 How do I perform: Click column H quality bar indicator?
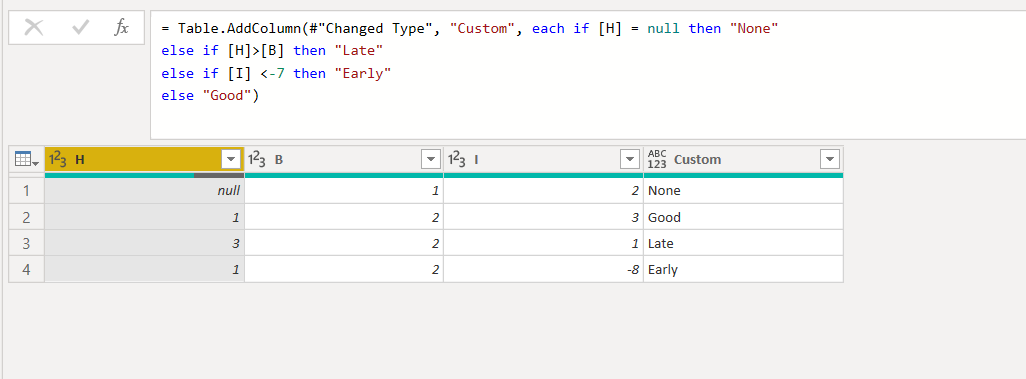[145, 175]
